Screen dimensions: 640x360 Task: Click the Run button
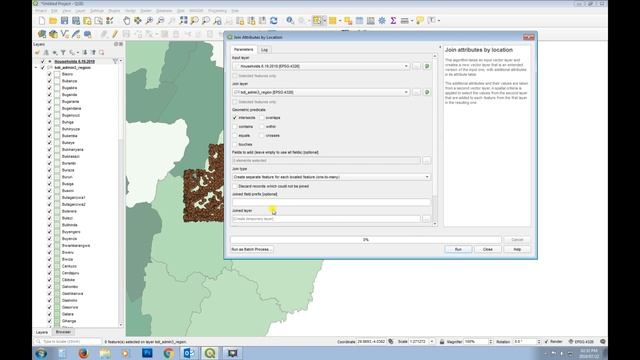[458, 249]
